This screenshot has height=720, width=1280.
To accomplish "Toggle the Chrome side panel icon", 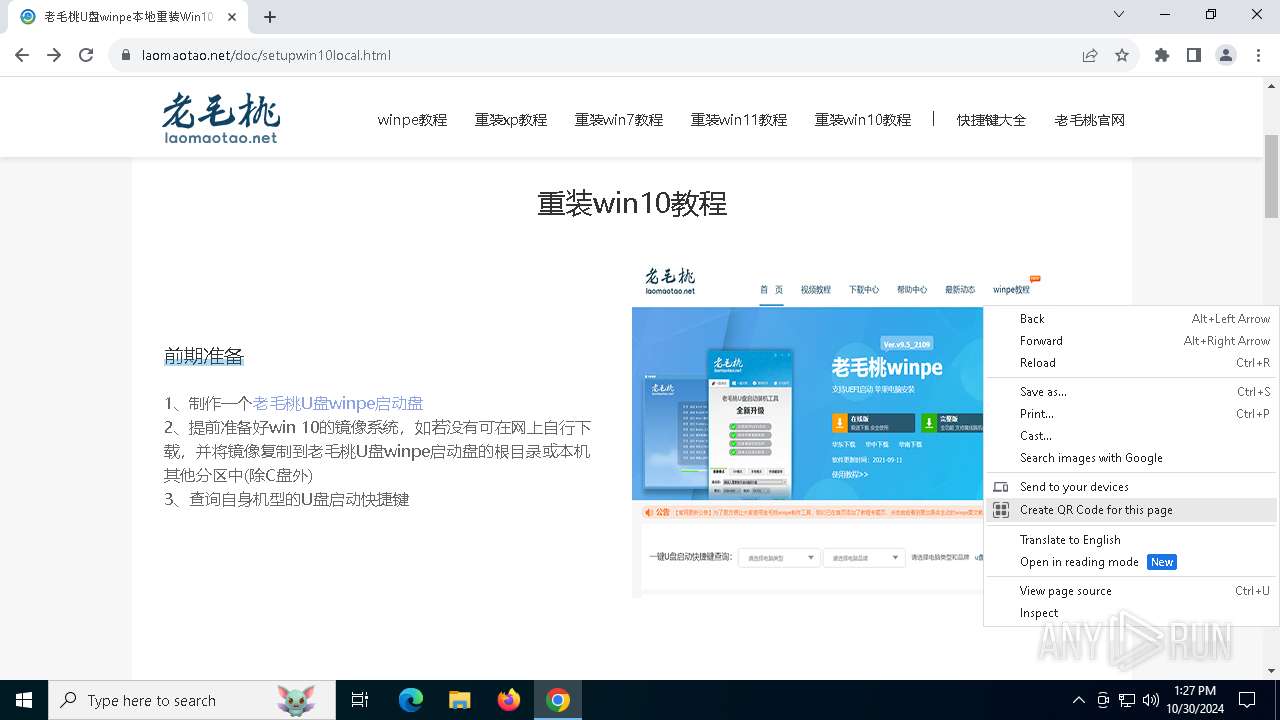I will pos(1194,55).
